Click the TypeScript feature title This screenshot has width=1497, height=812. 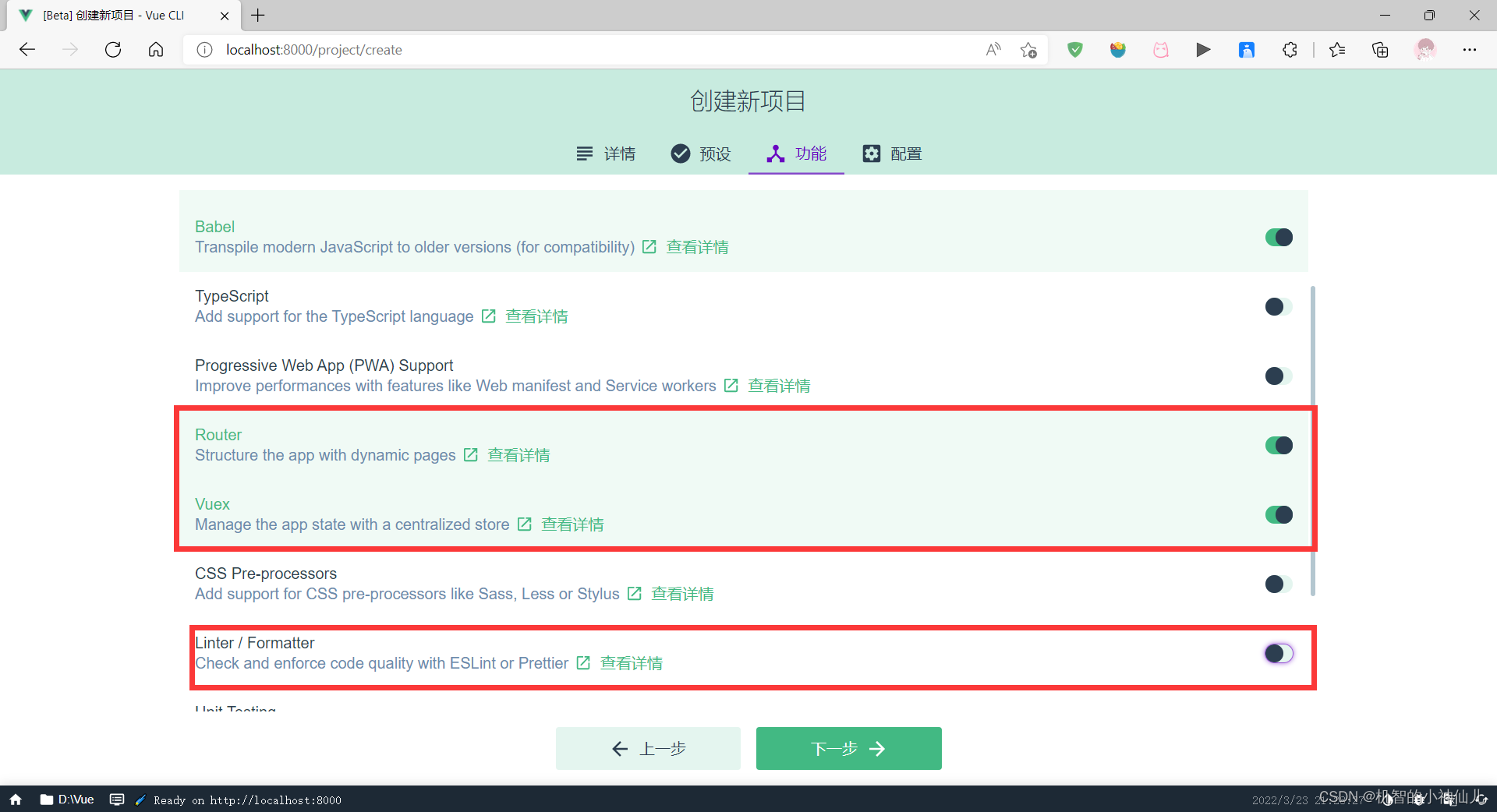[232, 296]
